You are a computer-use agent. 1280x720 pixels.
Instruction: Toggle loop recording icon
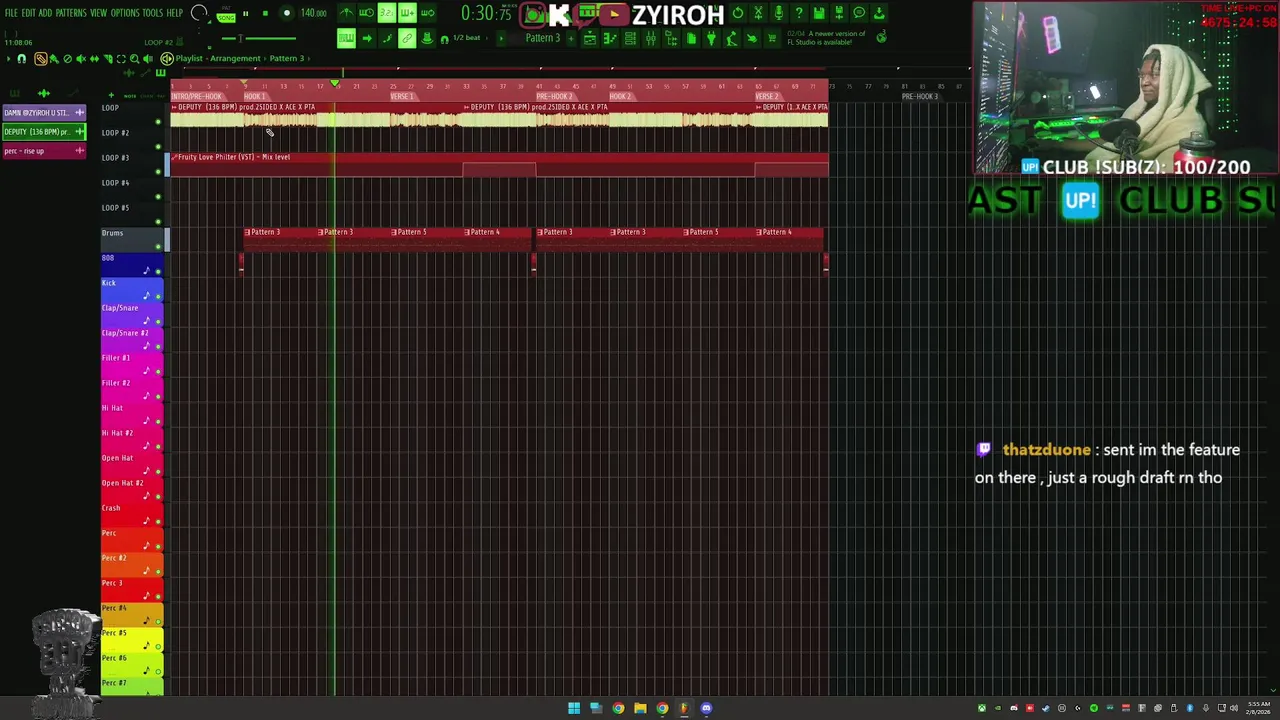428,13
